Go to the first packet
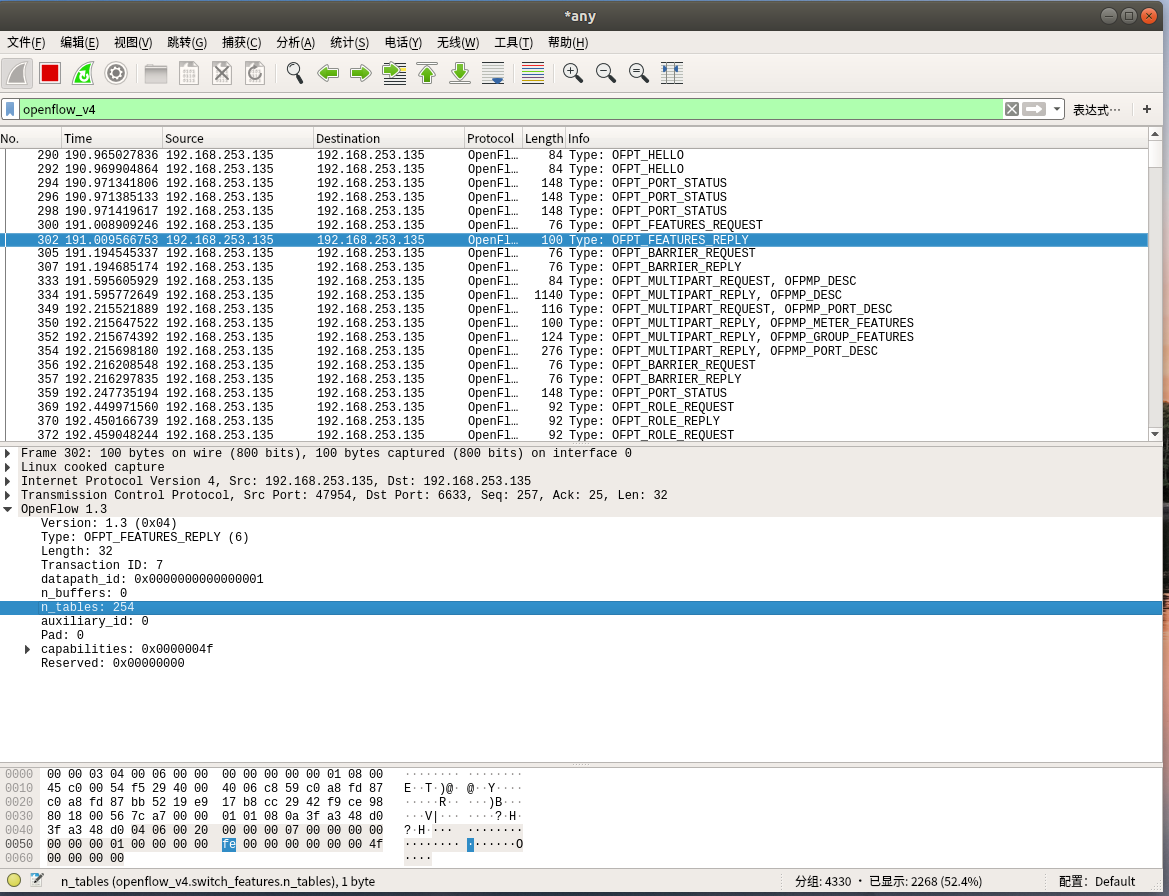The width and height of the screenshot is (1169, 896). pyautogui.click(x=426, y=73)
